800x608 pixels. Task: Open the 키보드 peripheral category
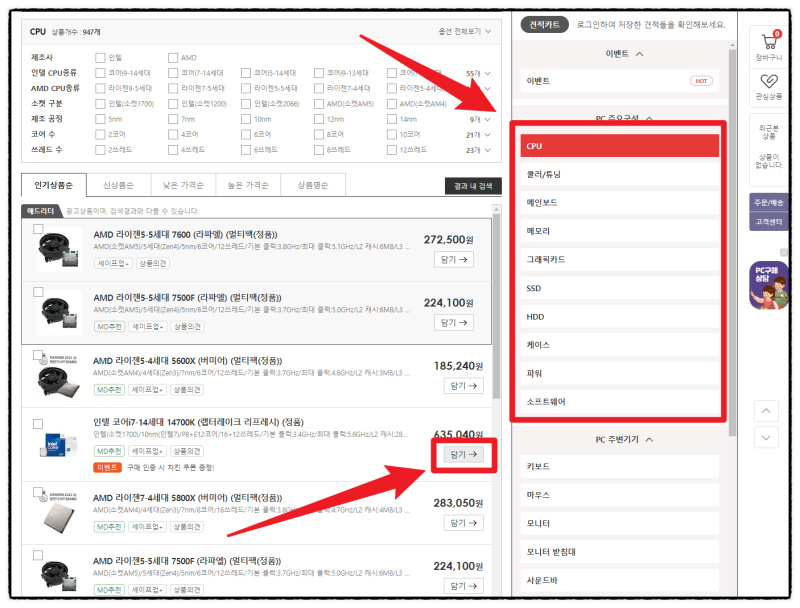[619, 466]
